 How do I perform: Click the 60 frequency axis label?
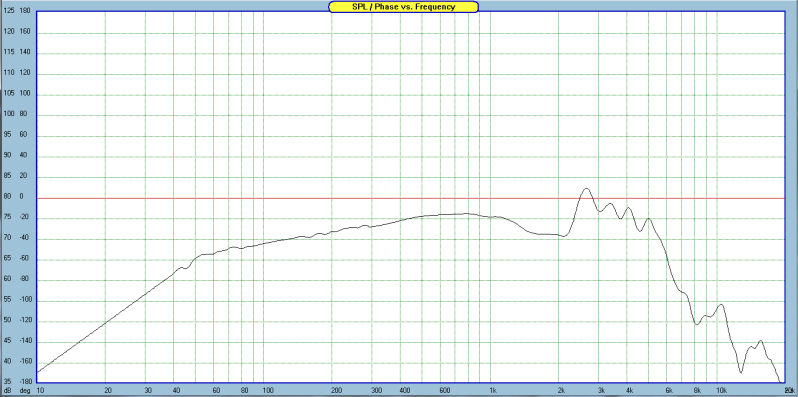tap(217, 390)
